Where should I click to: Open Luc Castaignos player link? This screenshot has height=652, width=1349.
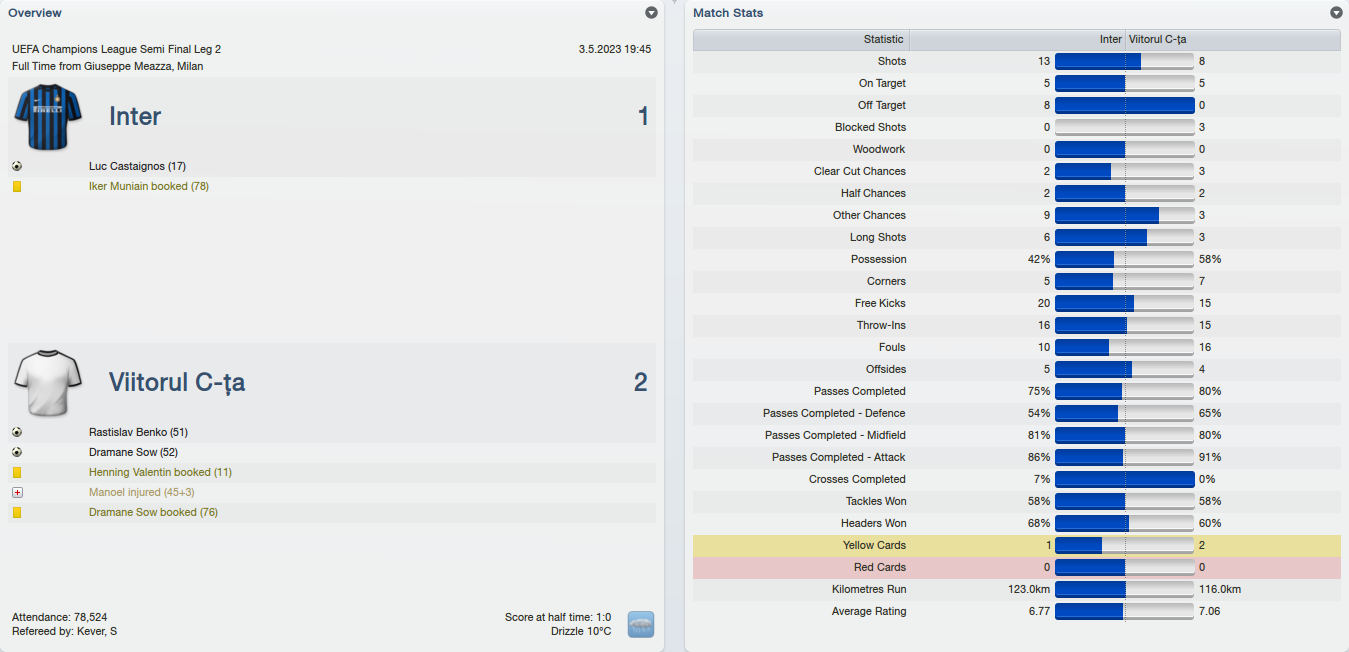tap(137, 166)
